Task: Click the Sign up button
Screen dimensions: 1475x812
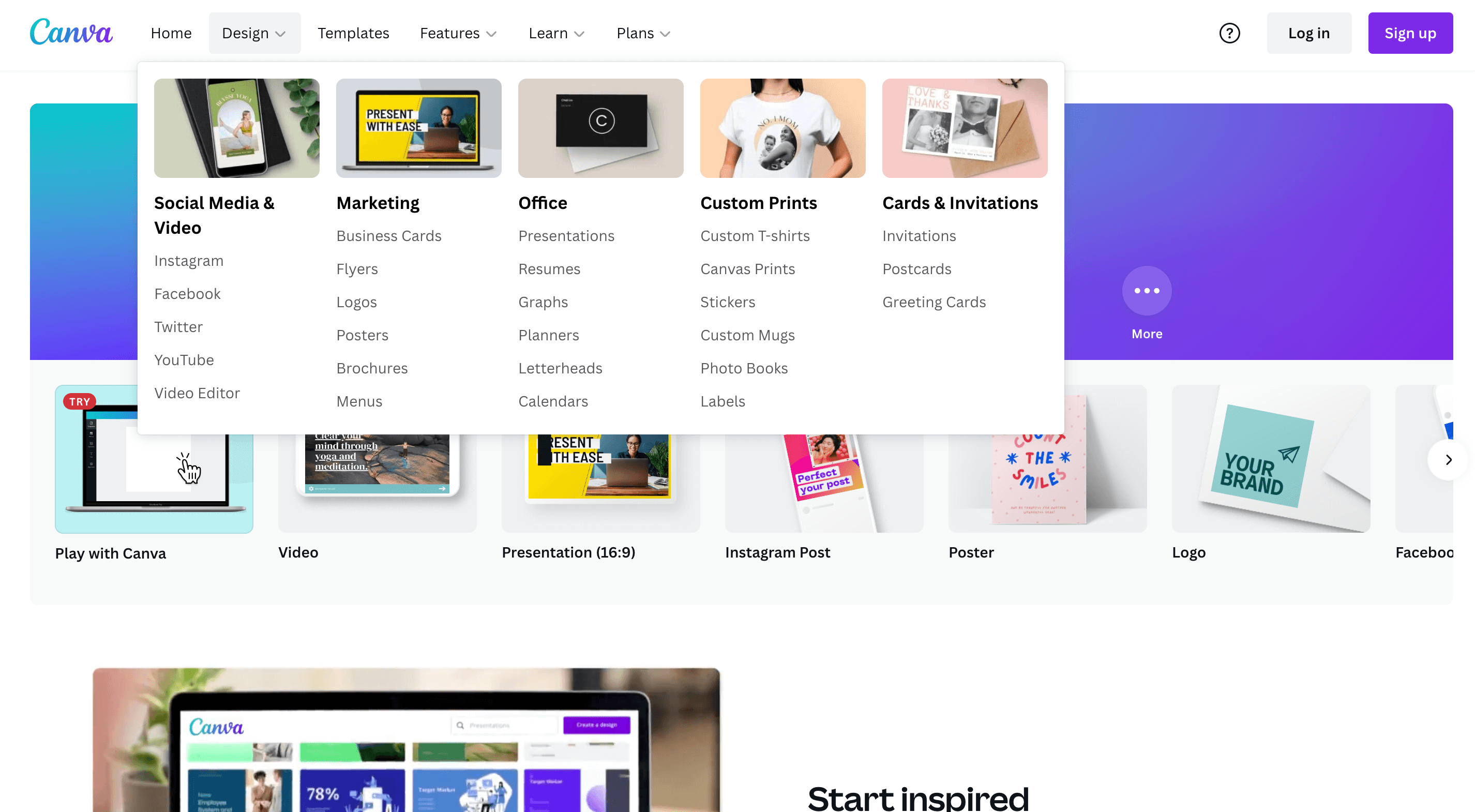Action: [x=1410, y=33]
